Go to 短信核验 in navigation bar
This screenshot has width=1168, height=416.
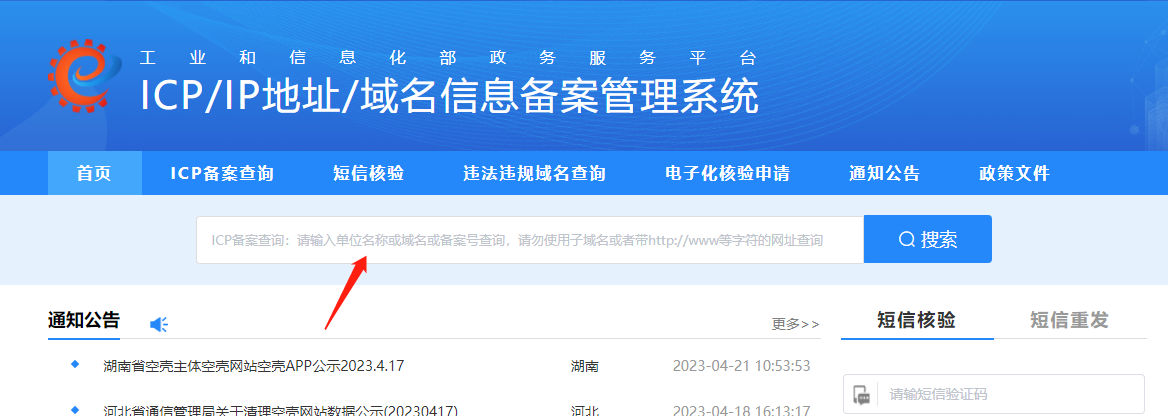click(369, 174)
